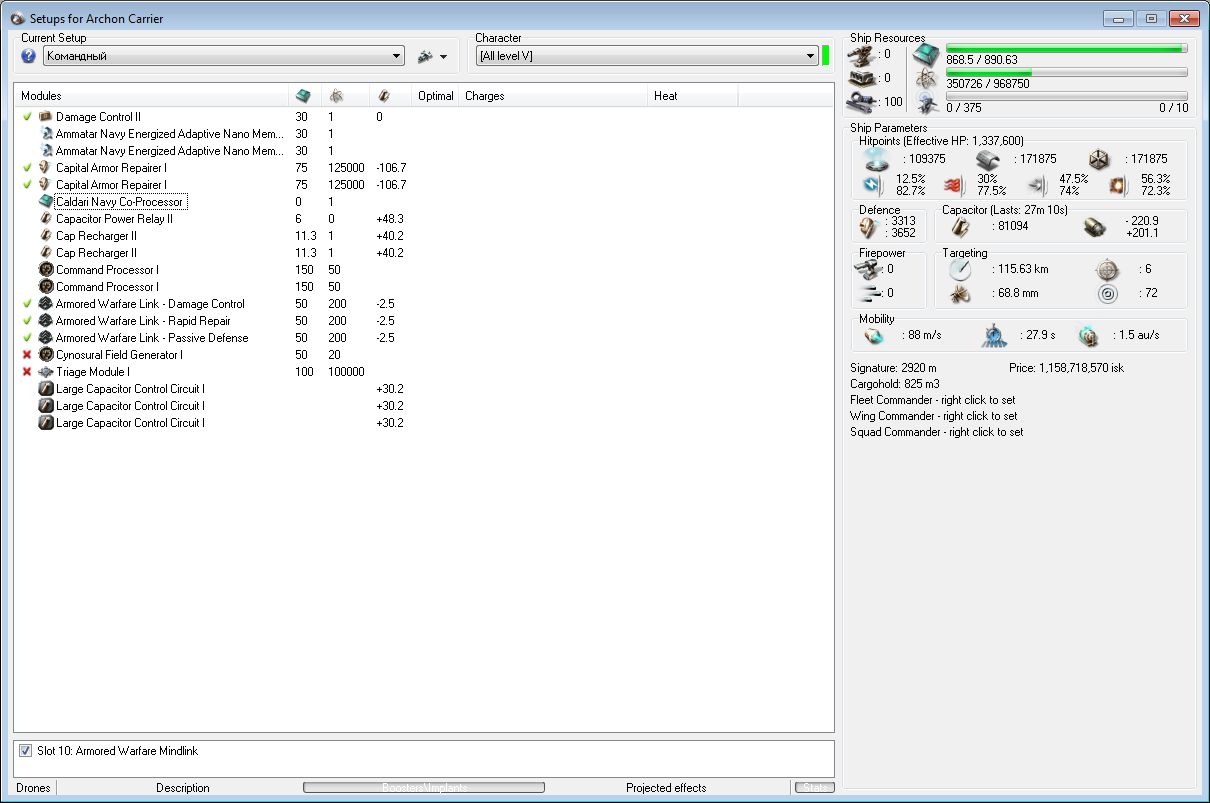Click the green character status indicator

pos(826,56)
